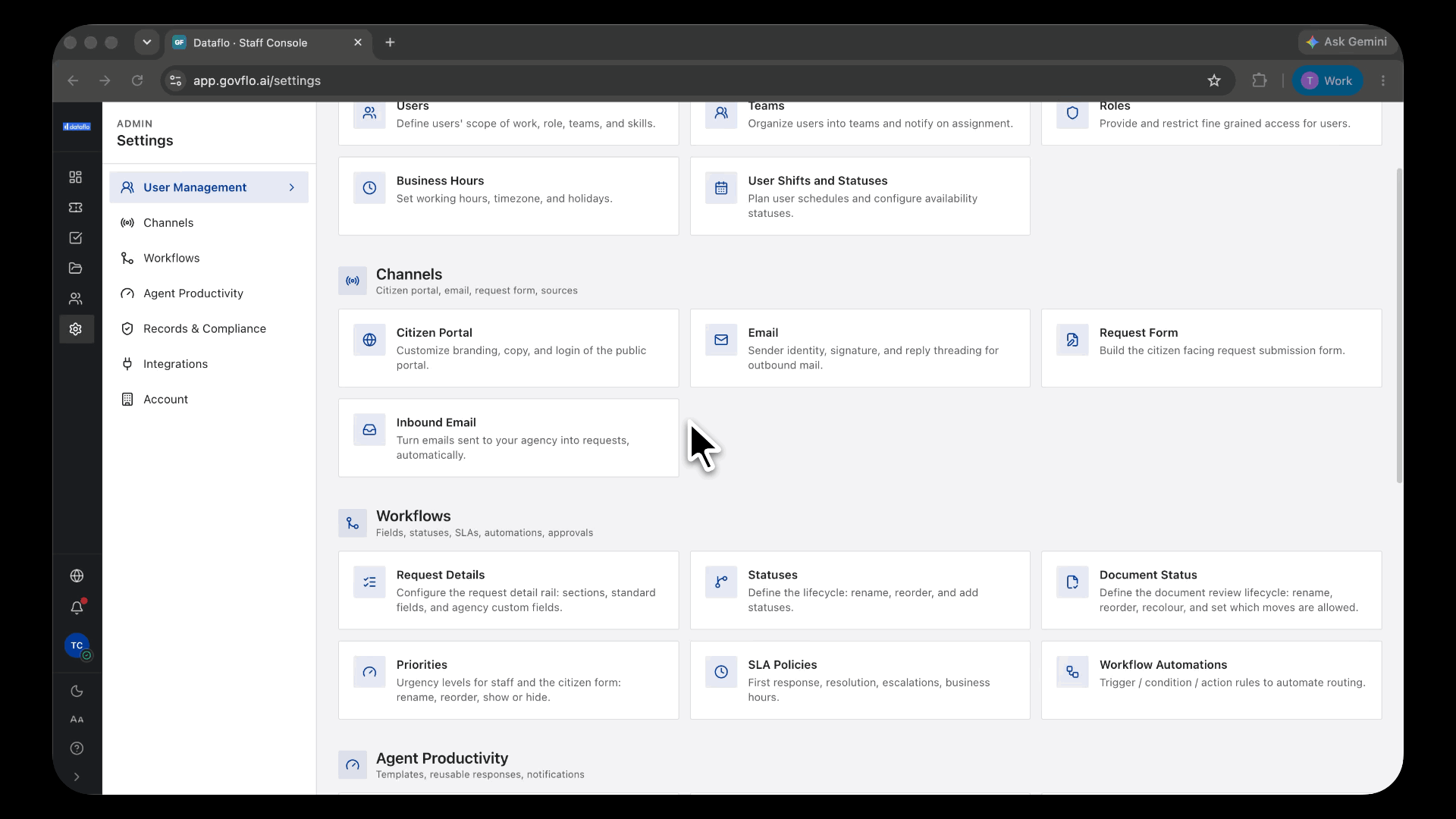Click the Workflows section header icon
This screenshot has height=819, width=1456.
coord(353,523)
